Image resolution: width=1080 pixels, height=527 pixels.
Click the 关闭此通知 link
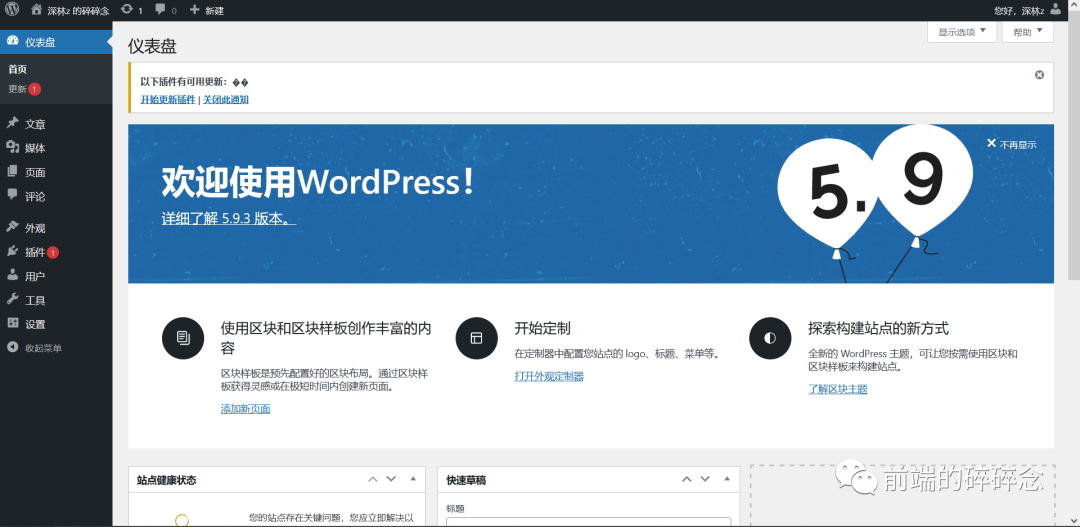tap(226, 100)
